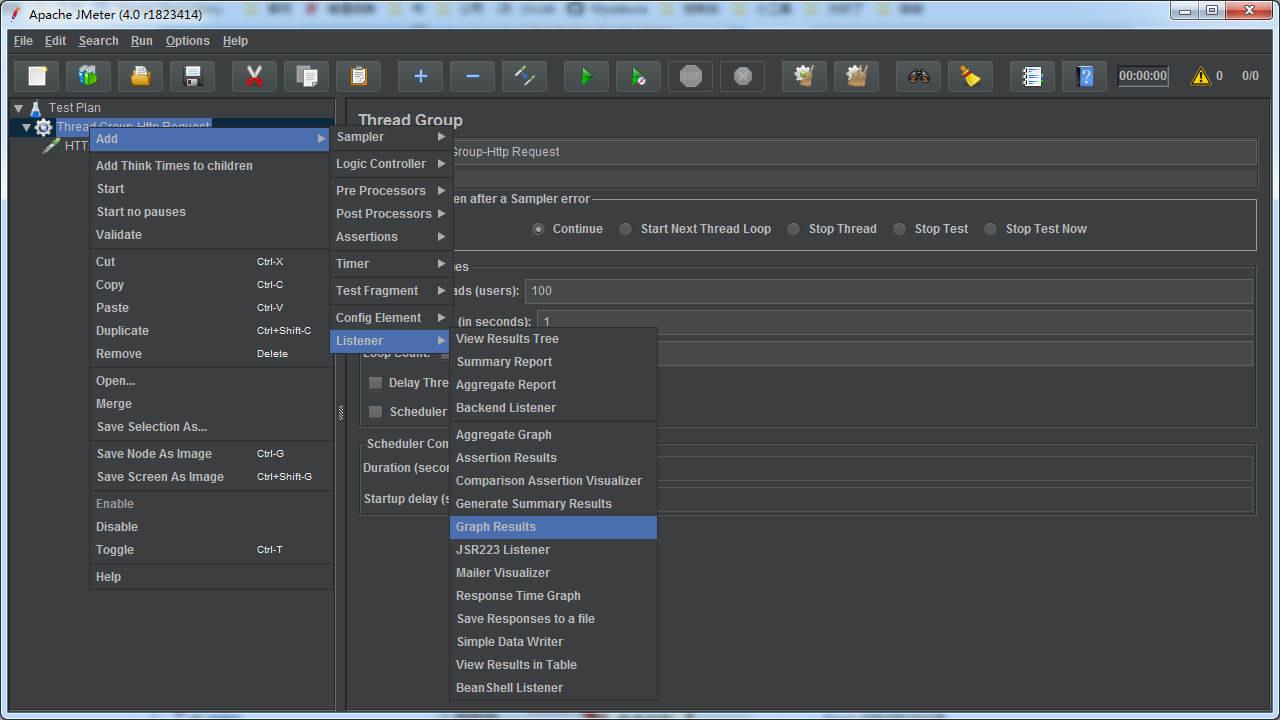
Task: Open the Run menu
Action: [x=142, y=41]
